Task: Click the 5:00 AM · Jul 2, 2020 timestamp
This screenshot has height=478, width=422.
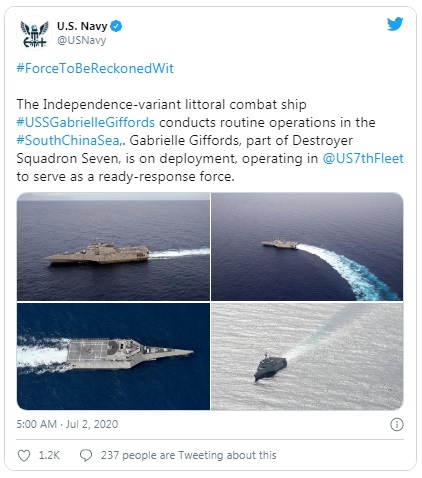Action: pos(67,424)
